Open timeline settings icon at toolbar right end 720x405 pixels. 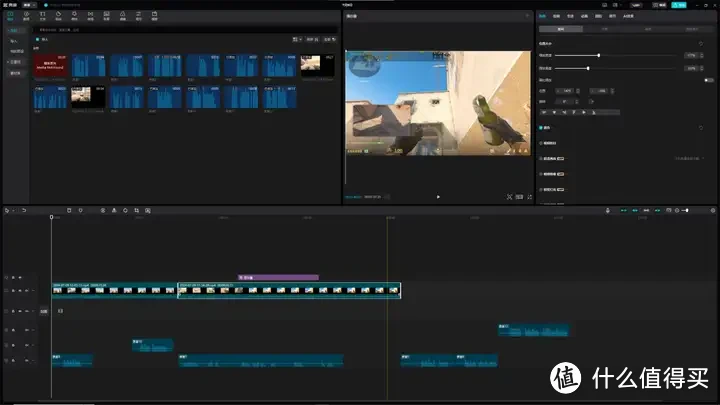(713, 210)
